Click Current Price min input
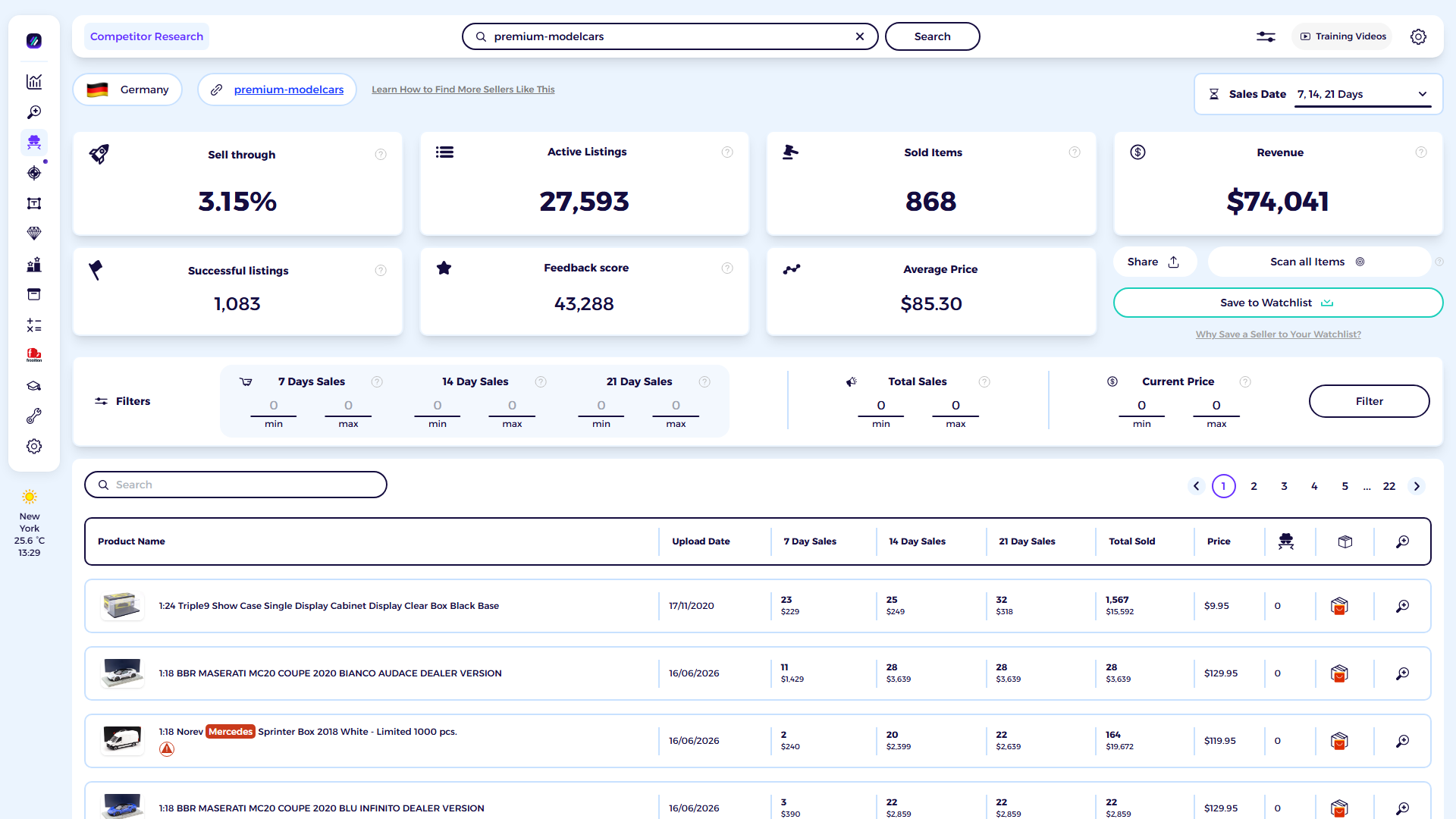The height and width of the screenshot is (819, 1456). point(1141,406)
